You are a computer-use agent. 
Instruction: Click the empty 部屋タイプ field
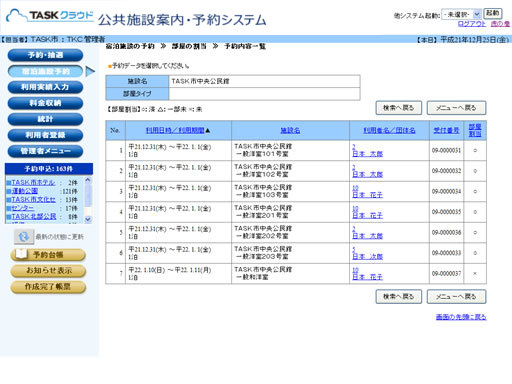coord(264,94)
